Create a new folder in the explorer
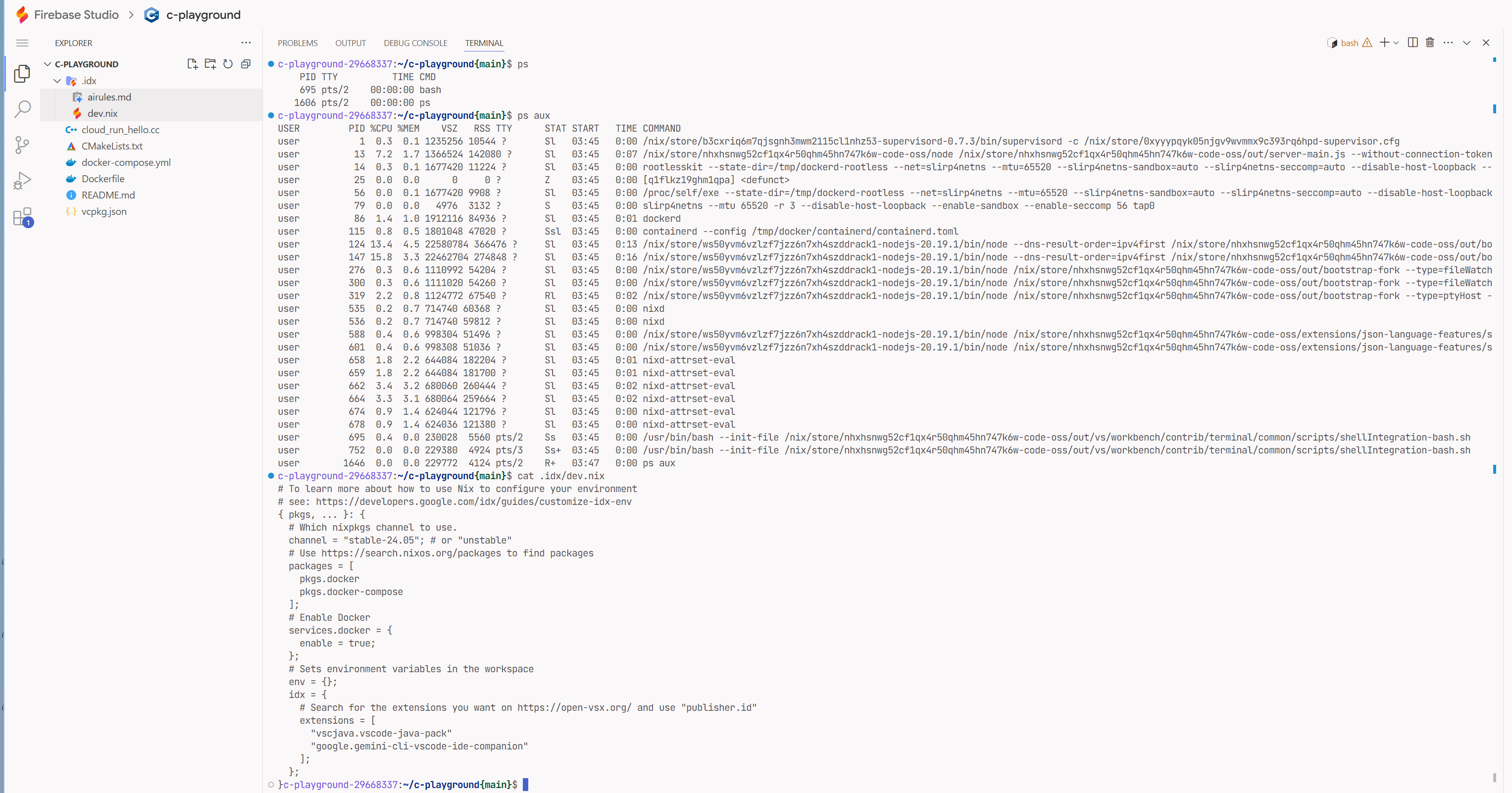 tap(210, 64)
